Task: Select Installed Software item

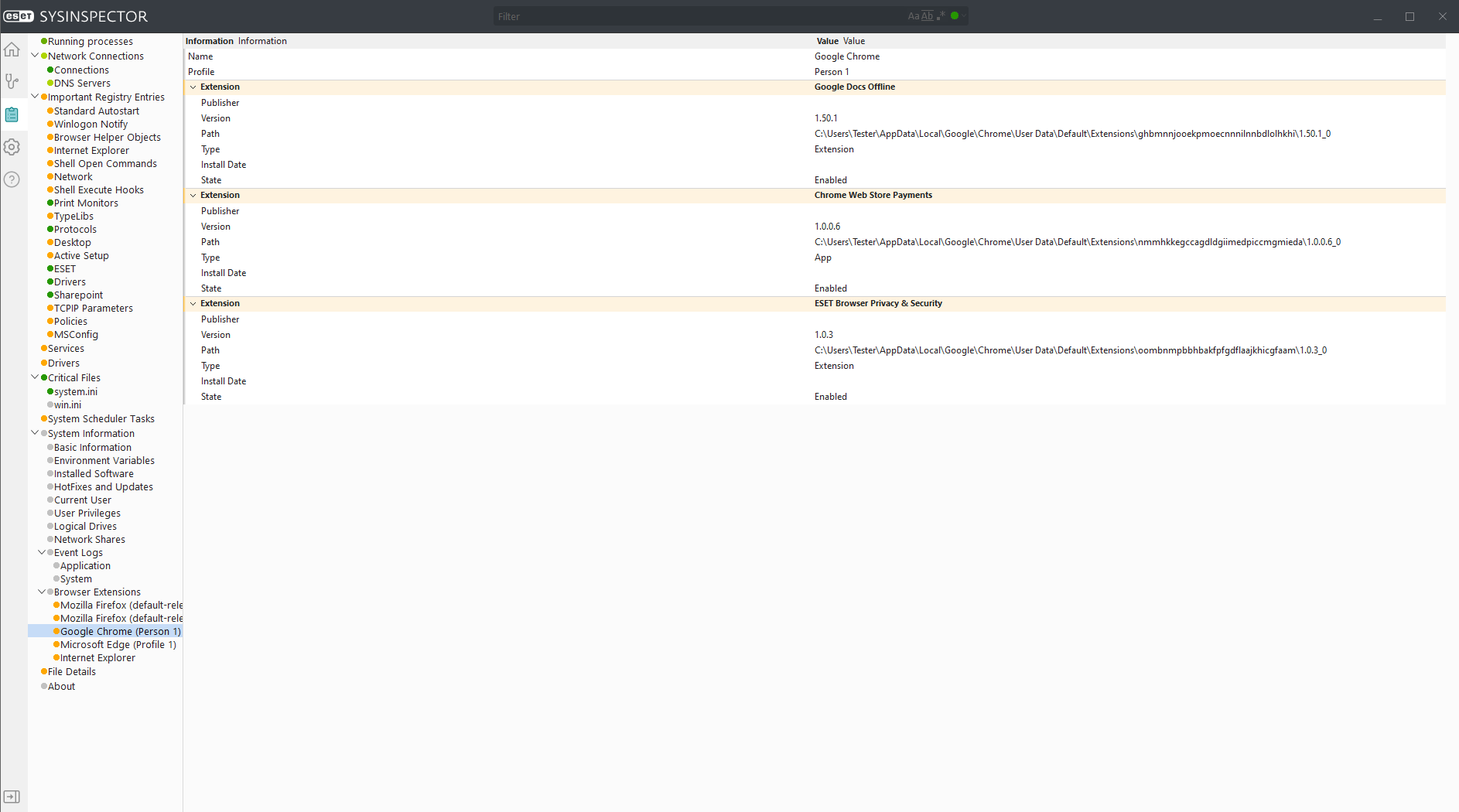Action: [x=94, y=474]
